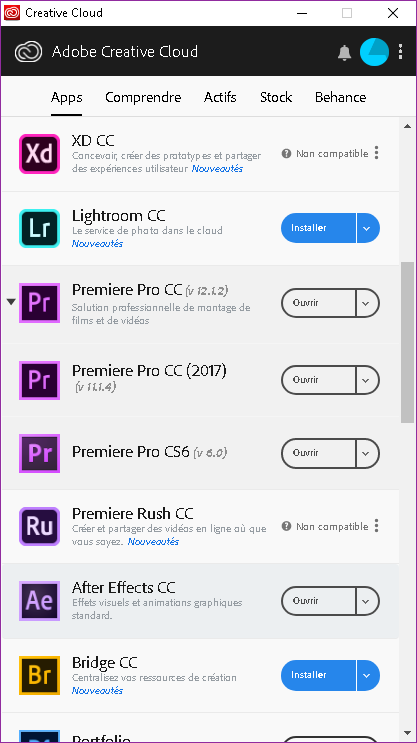Switch to the Stock tab
The image size is (417, 743).
coord(276,98)
